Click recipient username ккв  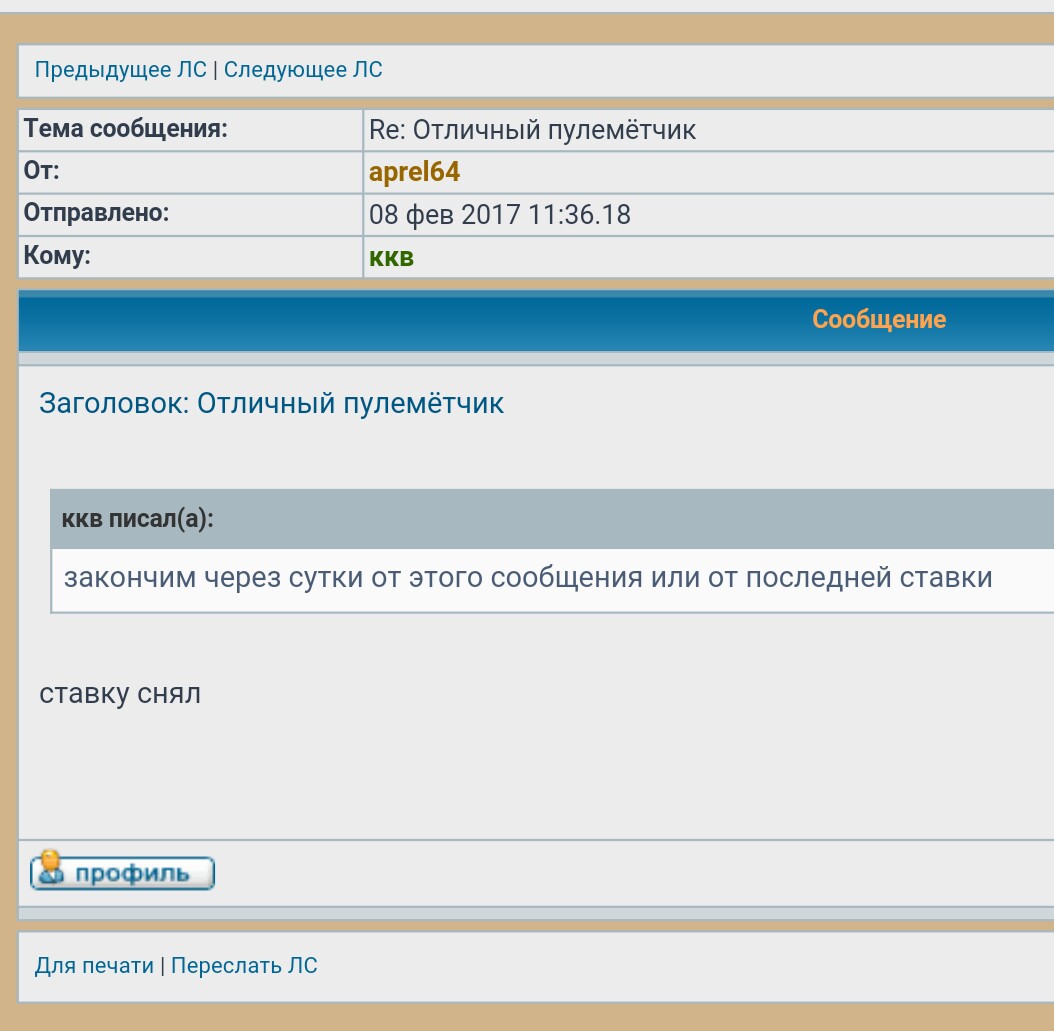pos(391,257)
